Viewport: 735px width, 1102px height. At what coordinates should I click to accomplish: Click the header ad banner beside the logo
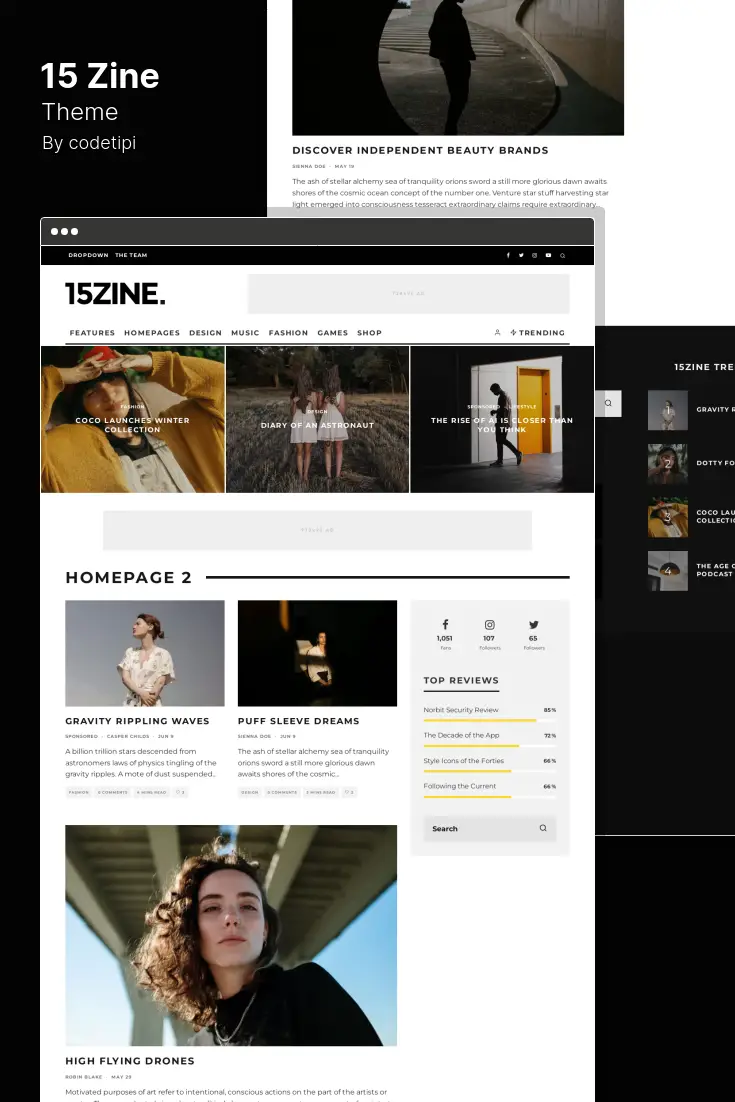point(408,293)
